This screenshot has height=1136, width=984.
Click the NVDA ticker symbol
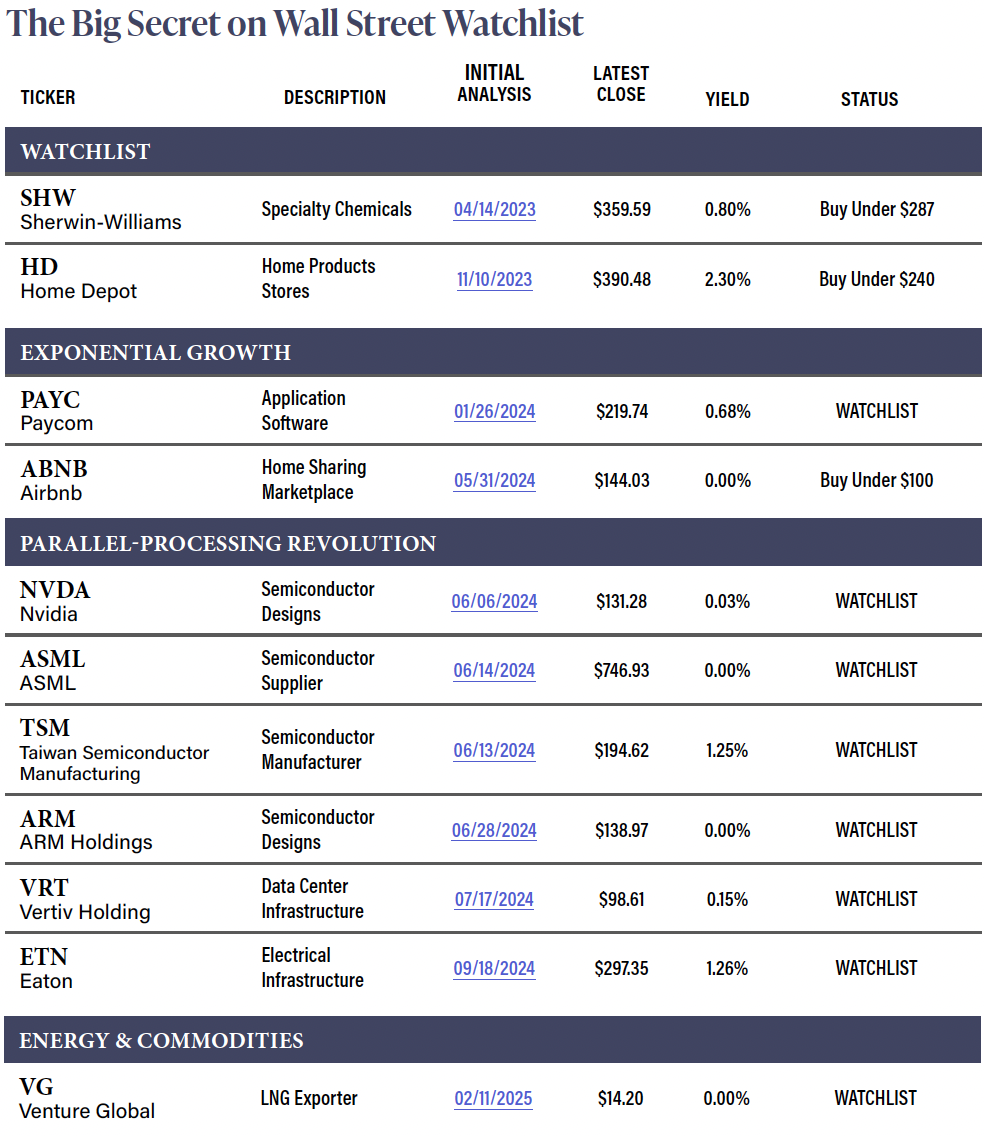(55, 590)
